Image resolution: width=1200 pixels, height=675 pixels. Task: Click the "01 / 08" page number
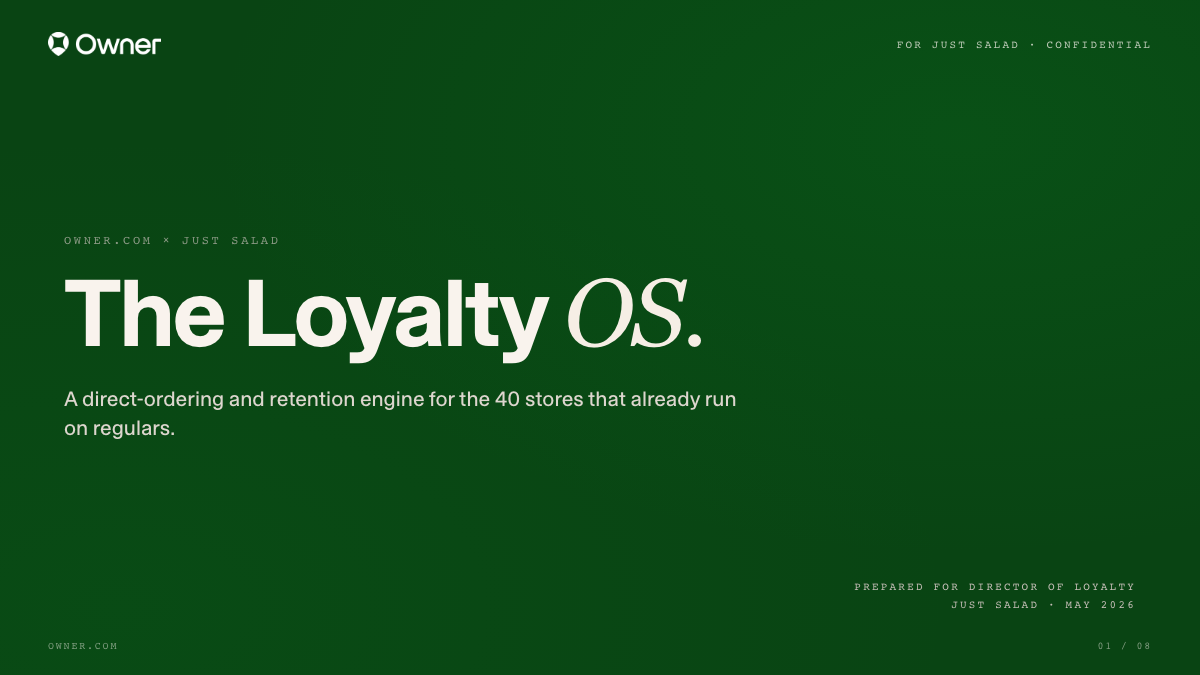pyautogui.click(x=1125, y=646)
